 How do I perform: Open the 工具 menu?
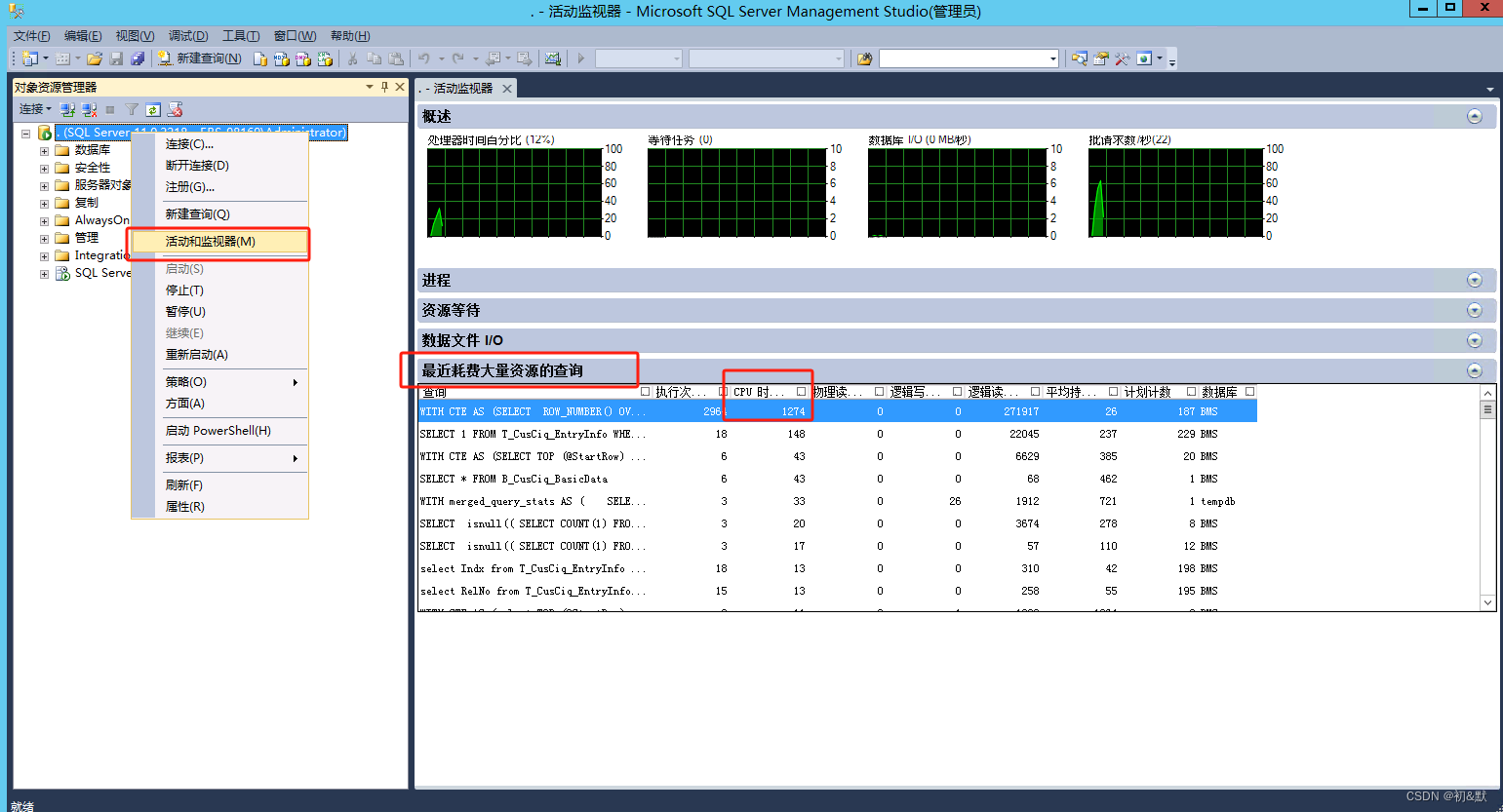coord(239,36)
